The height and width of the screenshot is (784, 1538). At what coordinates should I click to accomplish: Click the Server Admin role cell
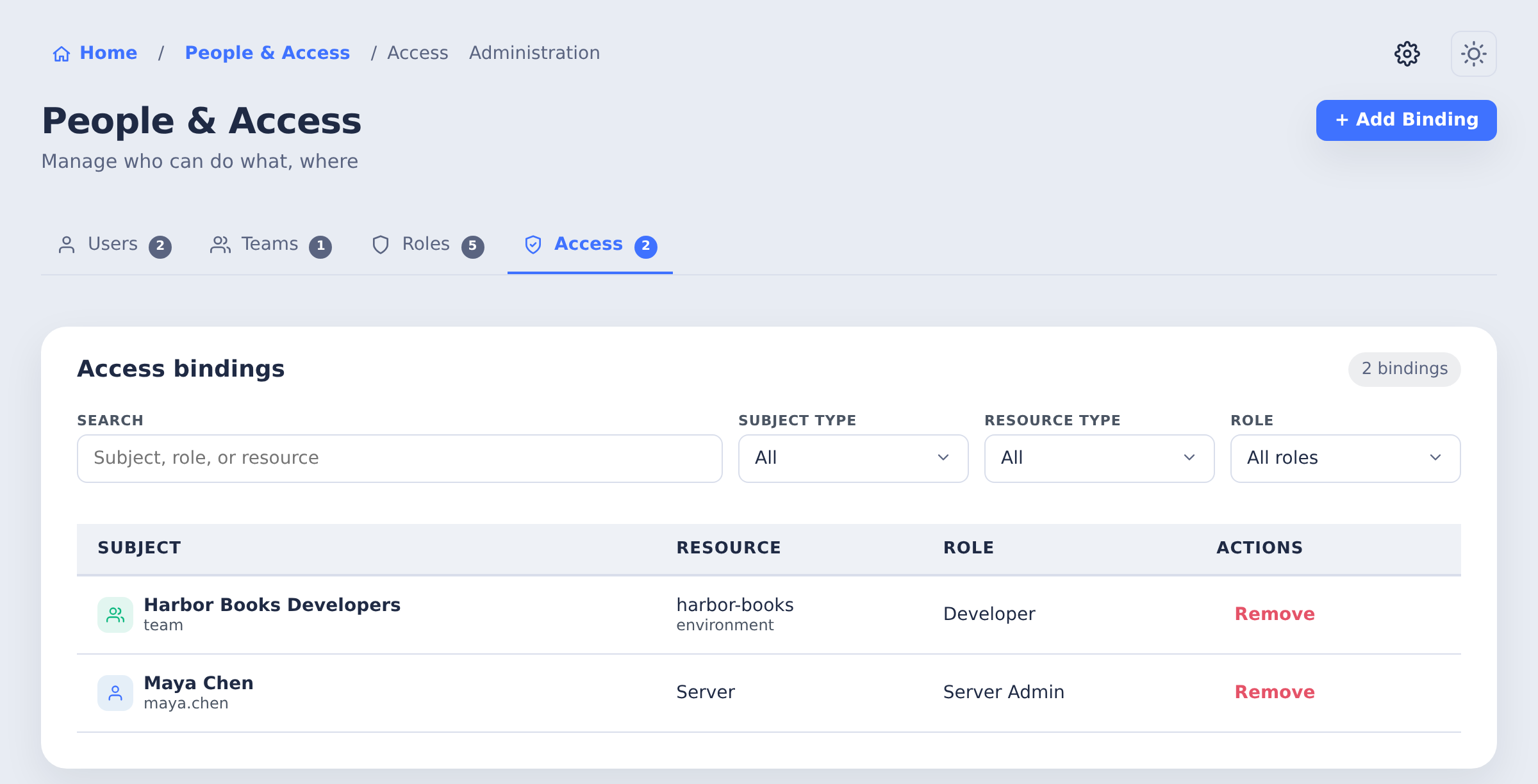[x=1004, y=692]
